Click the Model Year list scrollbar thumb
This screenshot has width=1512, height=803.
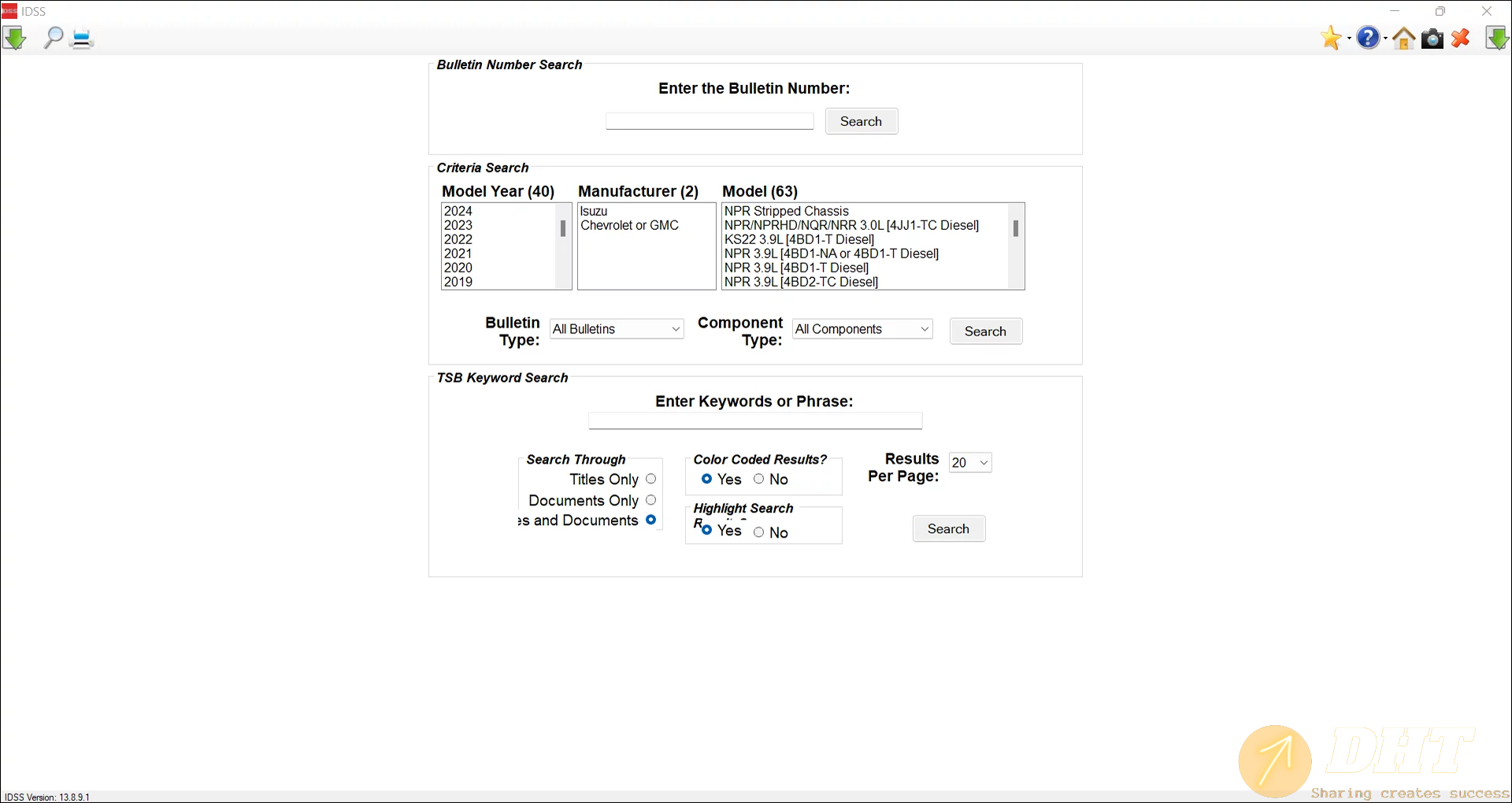coord(563,228)
